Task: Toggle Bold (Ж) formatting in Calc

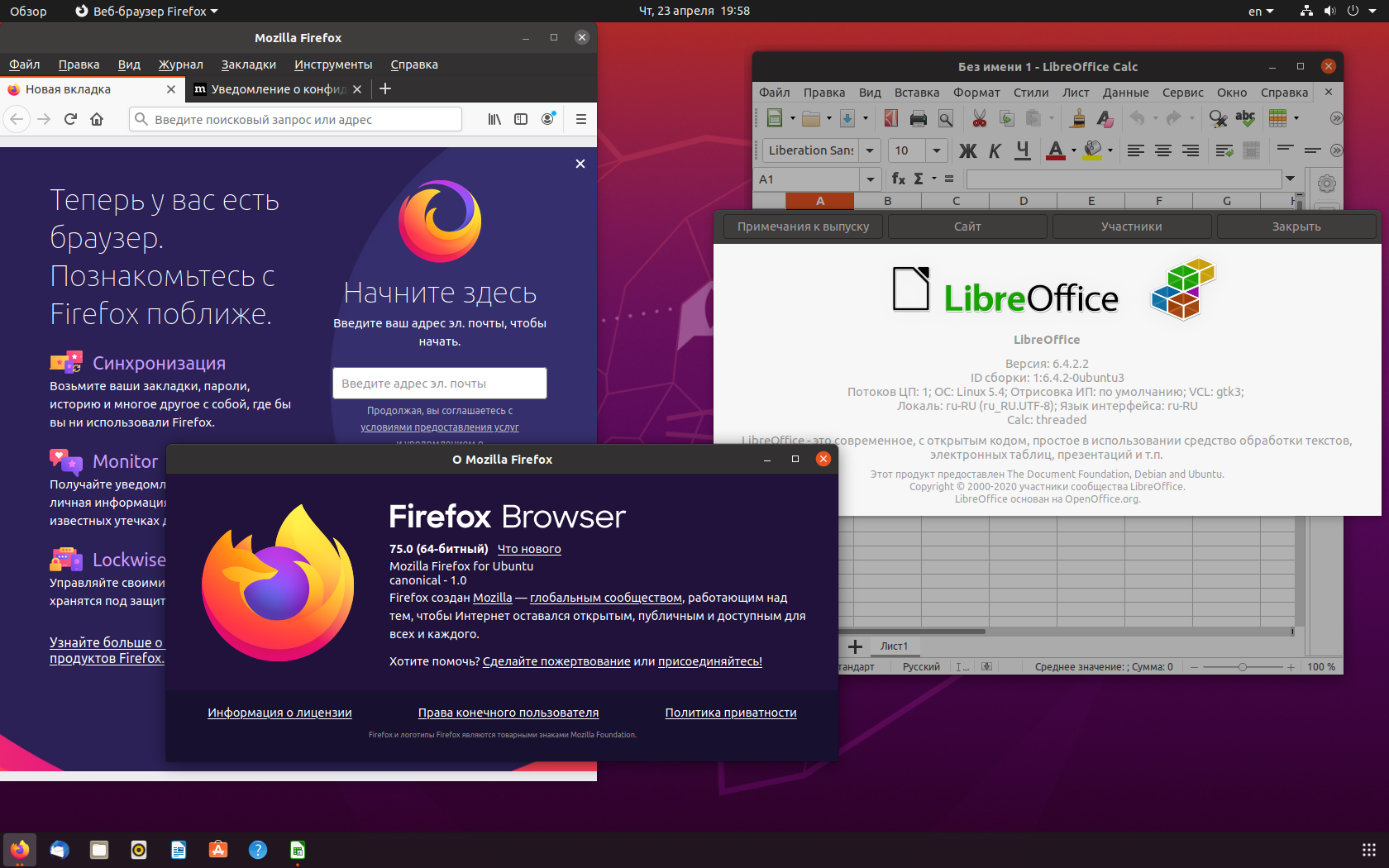Action: click(x=967, y=150)
